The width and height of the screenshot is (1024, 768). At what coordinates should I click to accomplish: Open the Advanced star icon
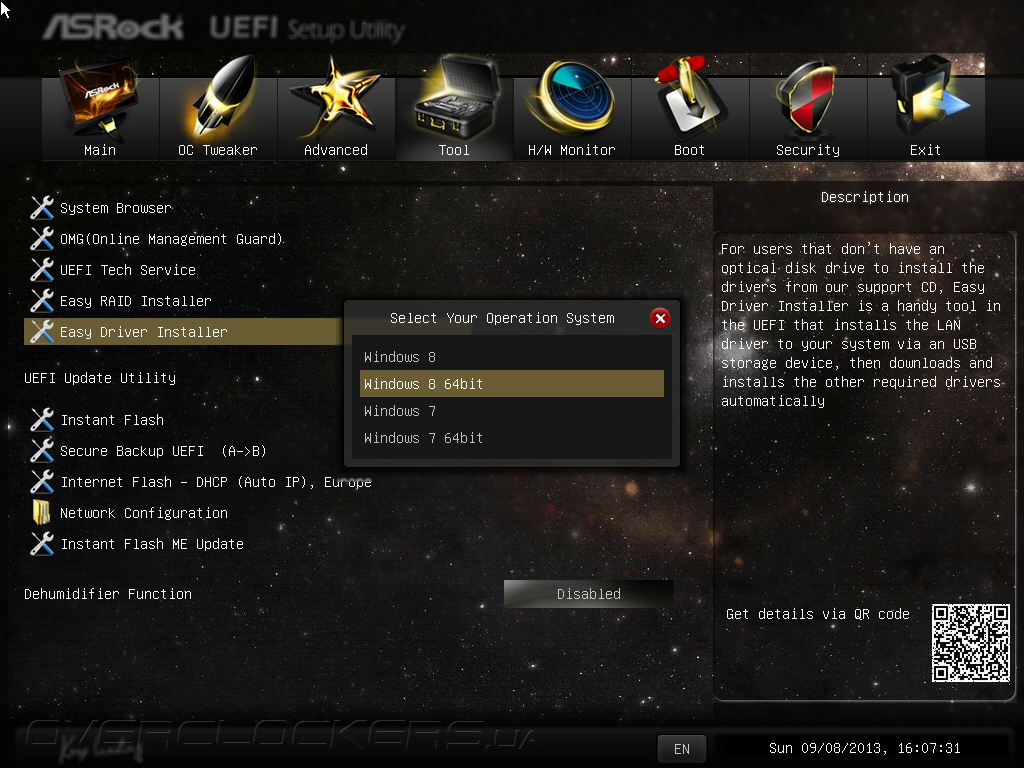pos(336,98)
